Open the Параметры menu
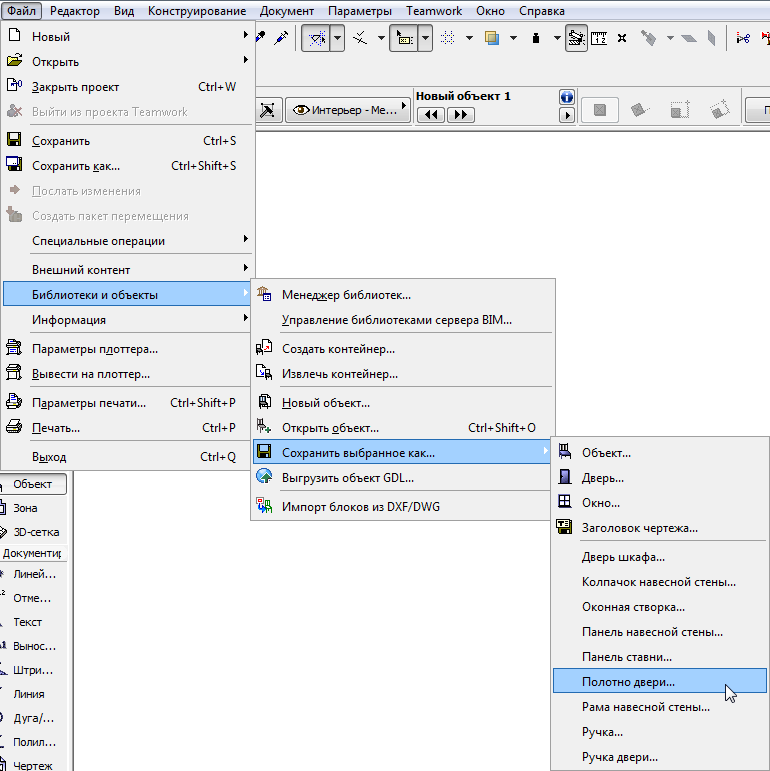Viewport: 770px width, 771px height. 360,11
